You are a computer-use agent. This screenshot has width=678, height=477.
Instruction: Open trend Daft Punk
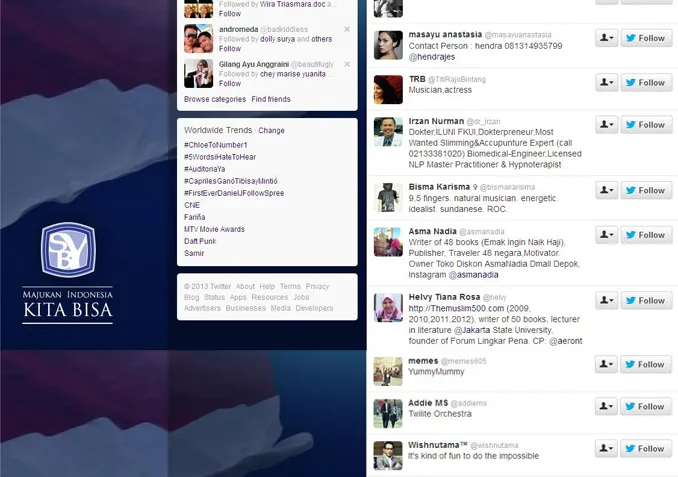click(200, 241)
